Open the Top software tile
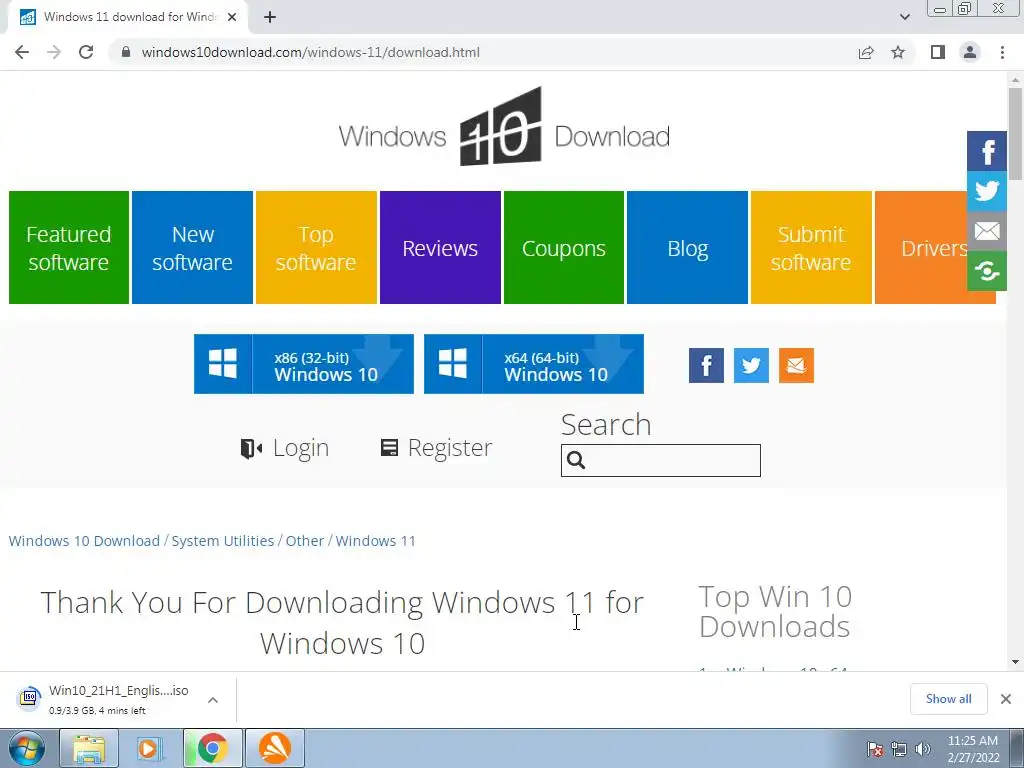Image resolution: width=1024 pixels, height=768 pixels. [316, 248]
